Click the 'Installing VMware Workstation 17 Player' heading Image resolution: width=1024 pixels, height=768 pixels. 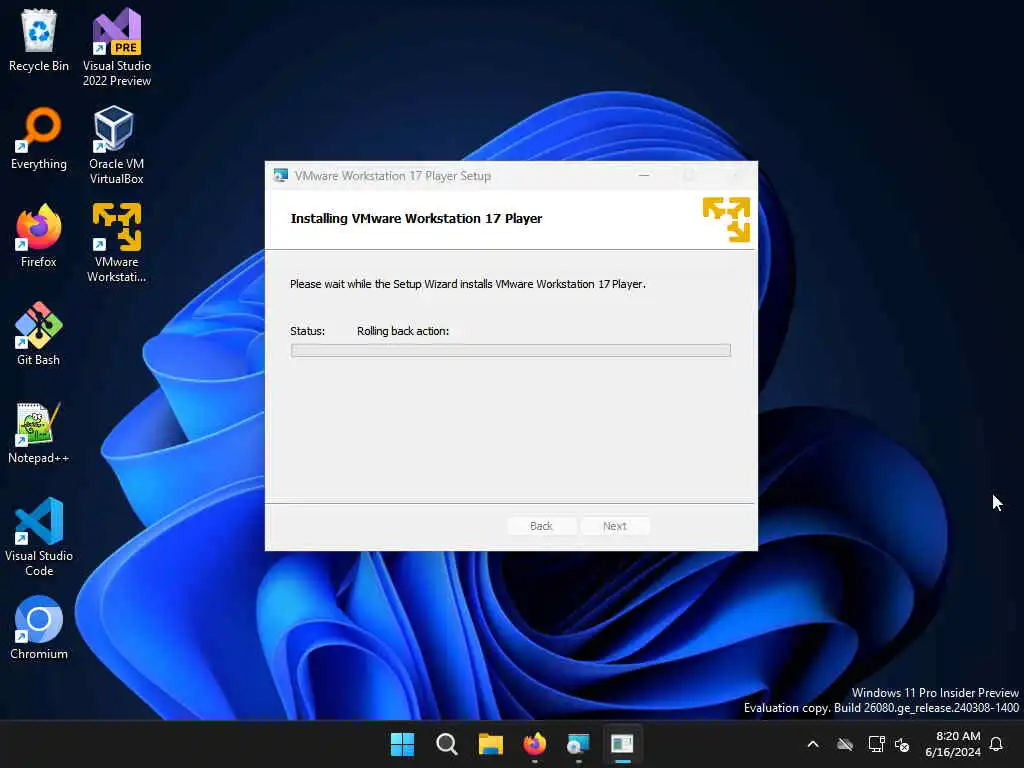tap(416, 218)
